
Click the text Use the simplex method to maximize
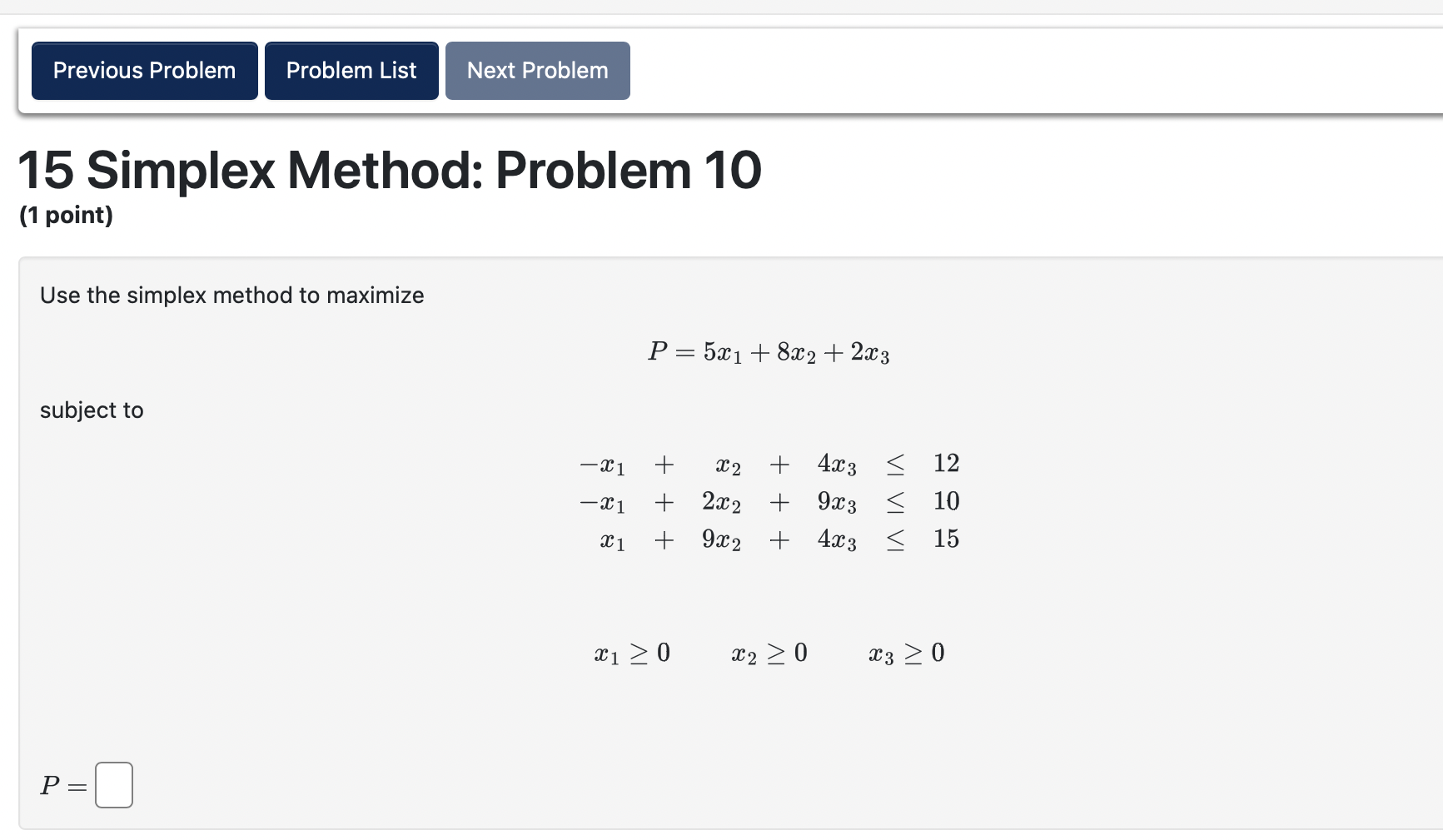232,295
